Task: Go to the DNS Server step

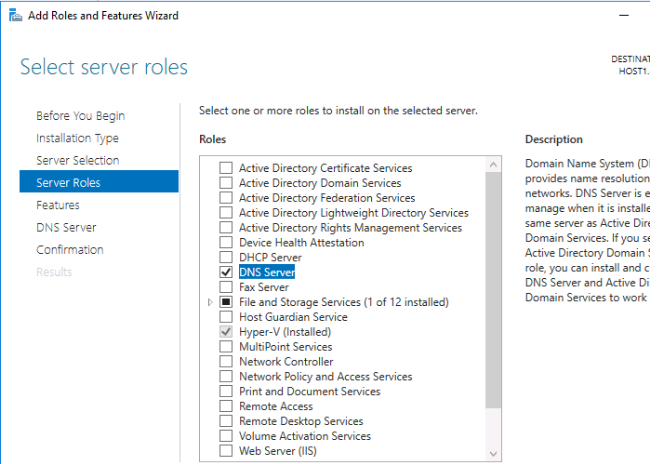Action: 66,227
